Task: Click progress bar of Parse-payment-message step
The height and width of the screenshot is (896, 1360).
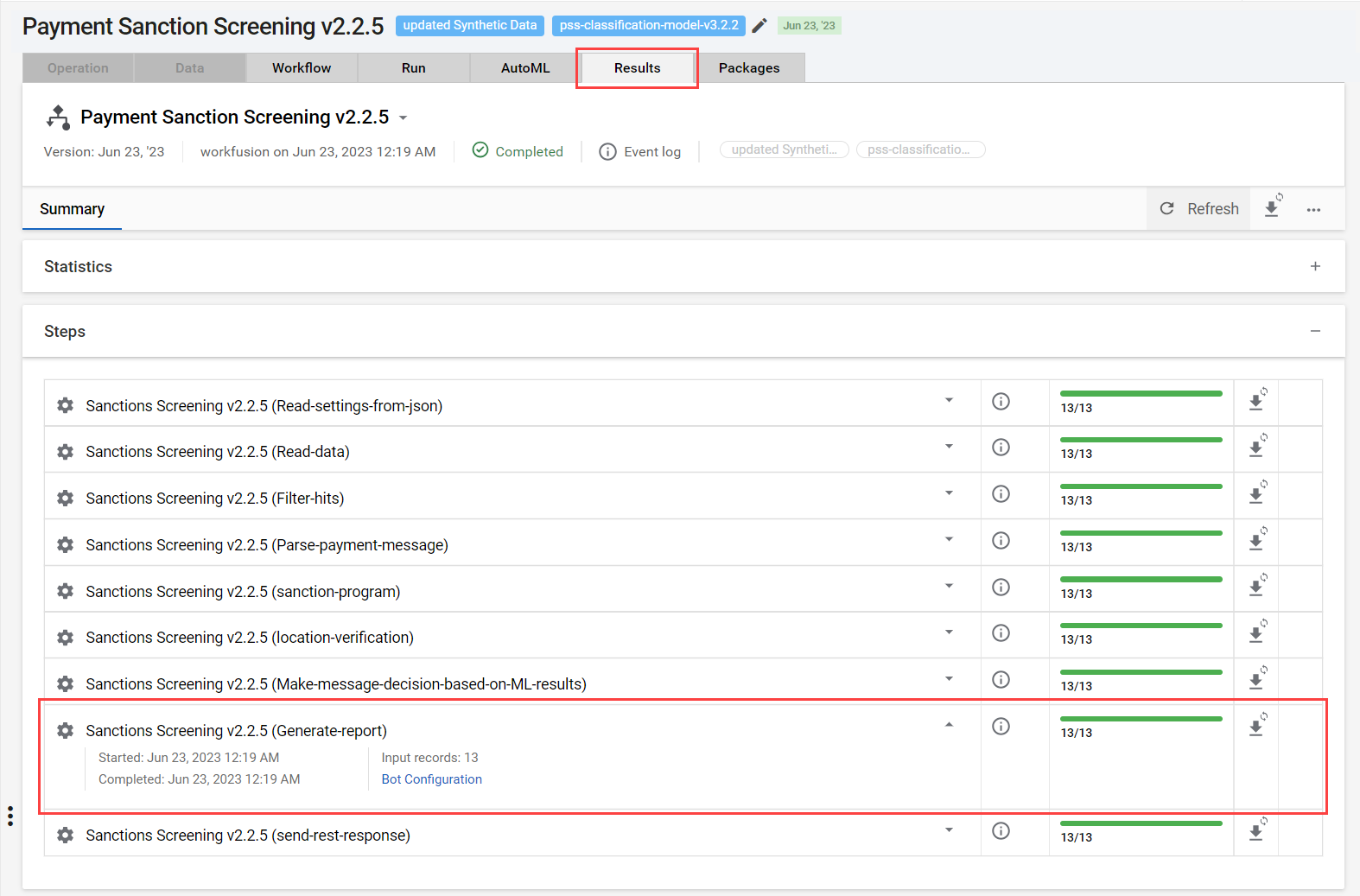Action: tap(1141, 533)
